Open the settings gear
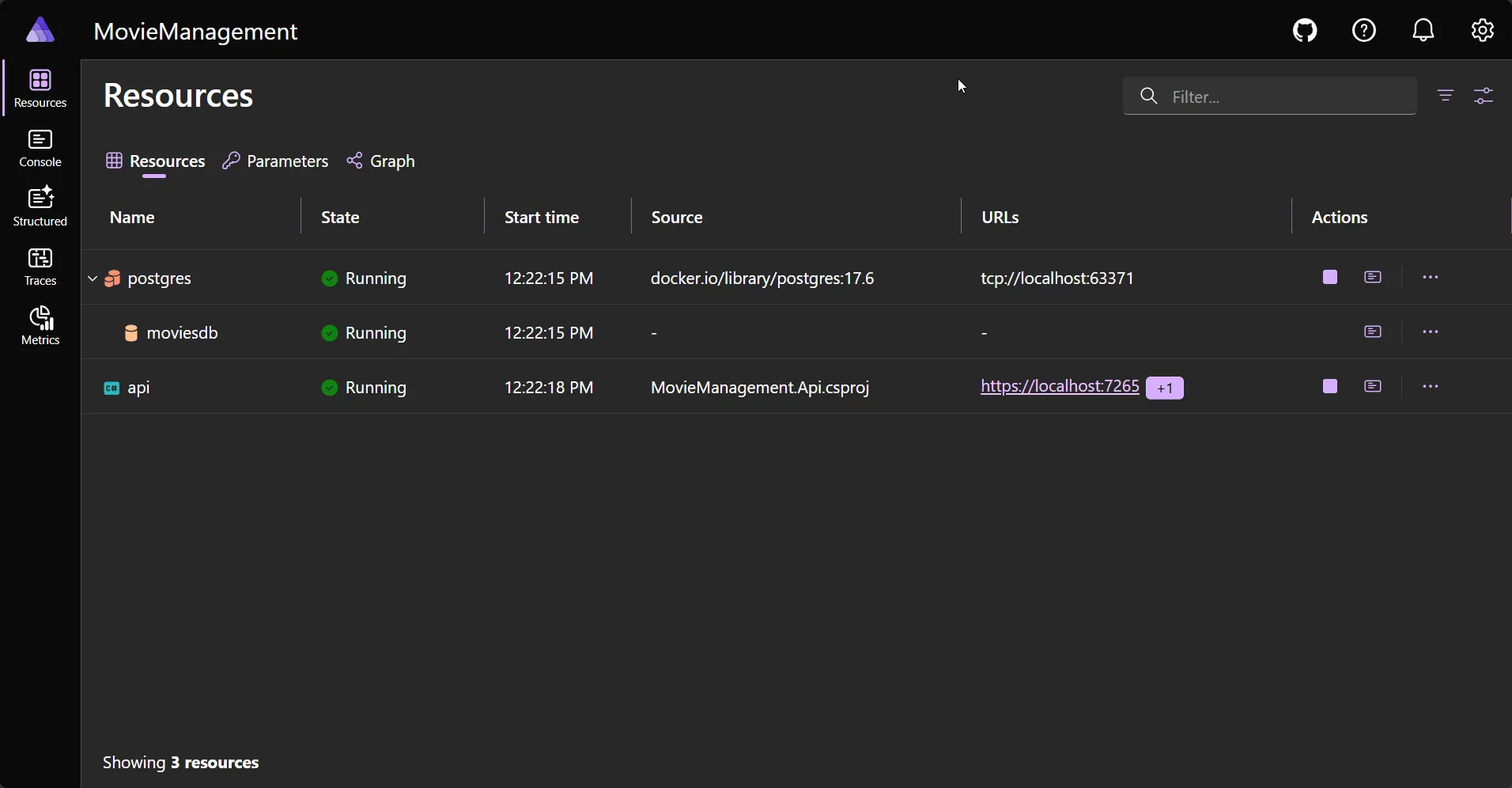 [1483, 31]
